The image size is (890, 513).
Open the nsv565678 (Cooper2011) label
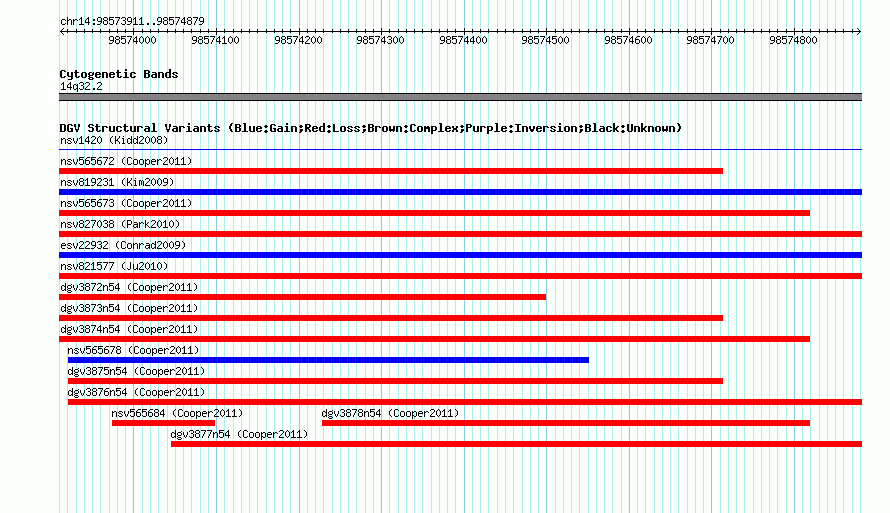click(133, 350)
